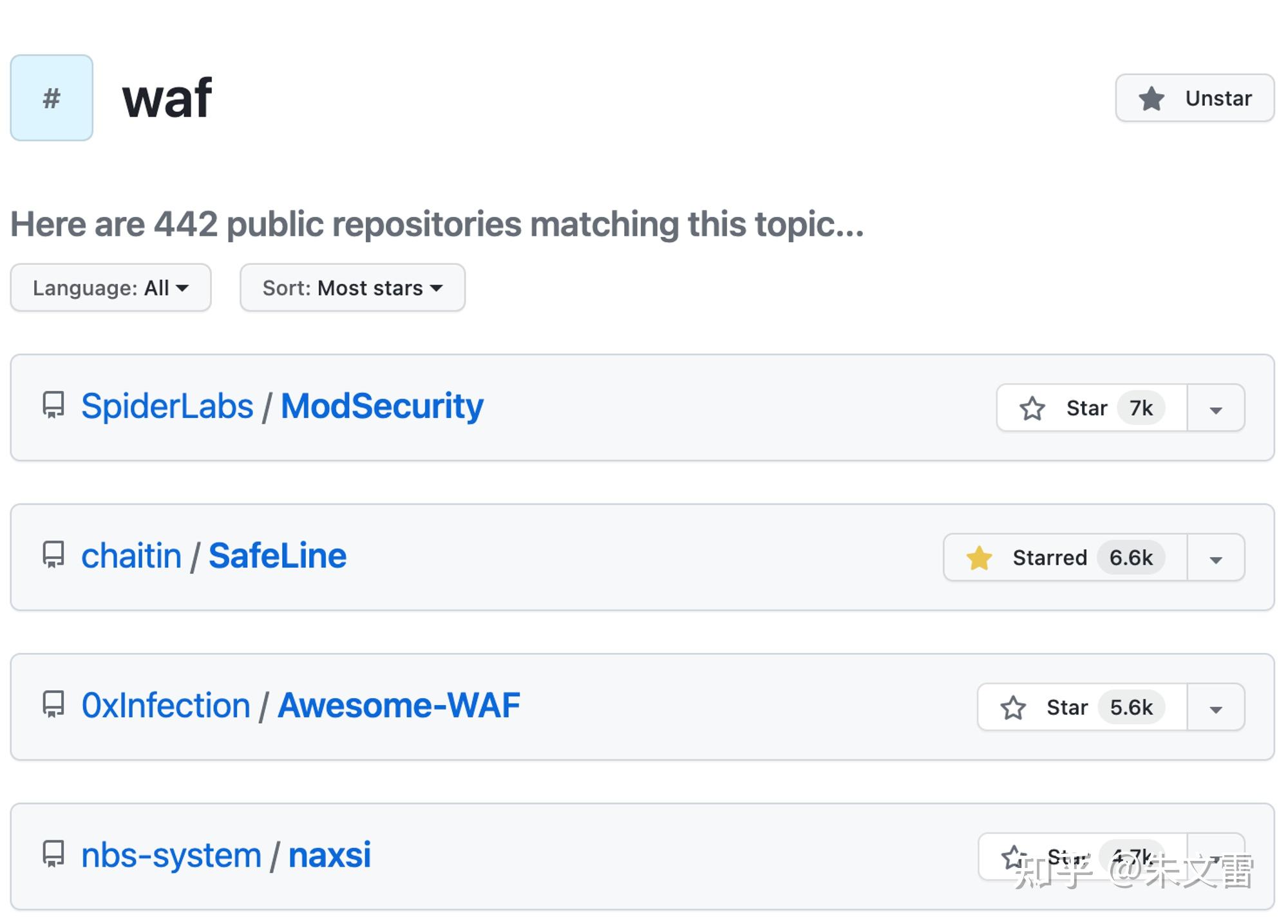Expand the dropdown arrow beside naxsi's star count
The height and width of the screenshot is (924, 1288).
point(1216,856)
